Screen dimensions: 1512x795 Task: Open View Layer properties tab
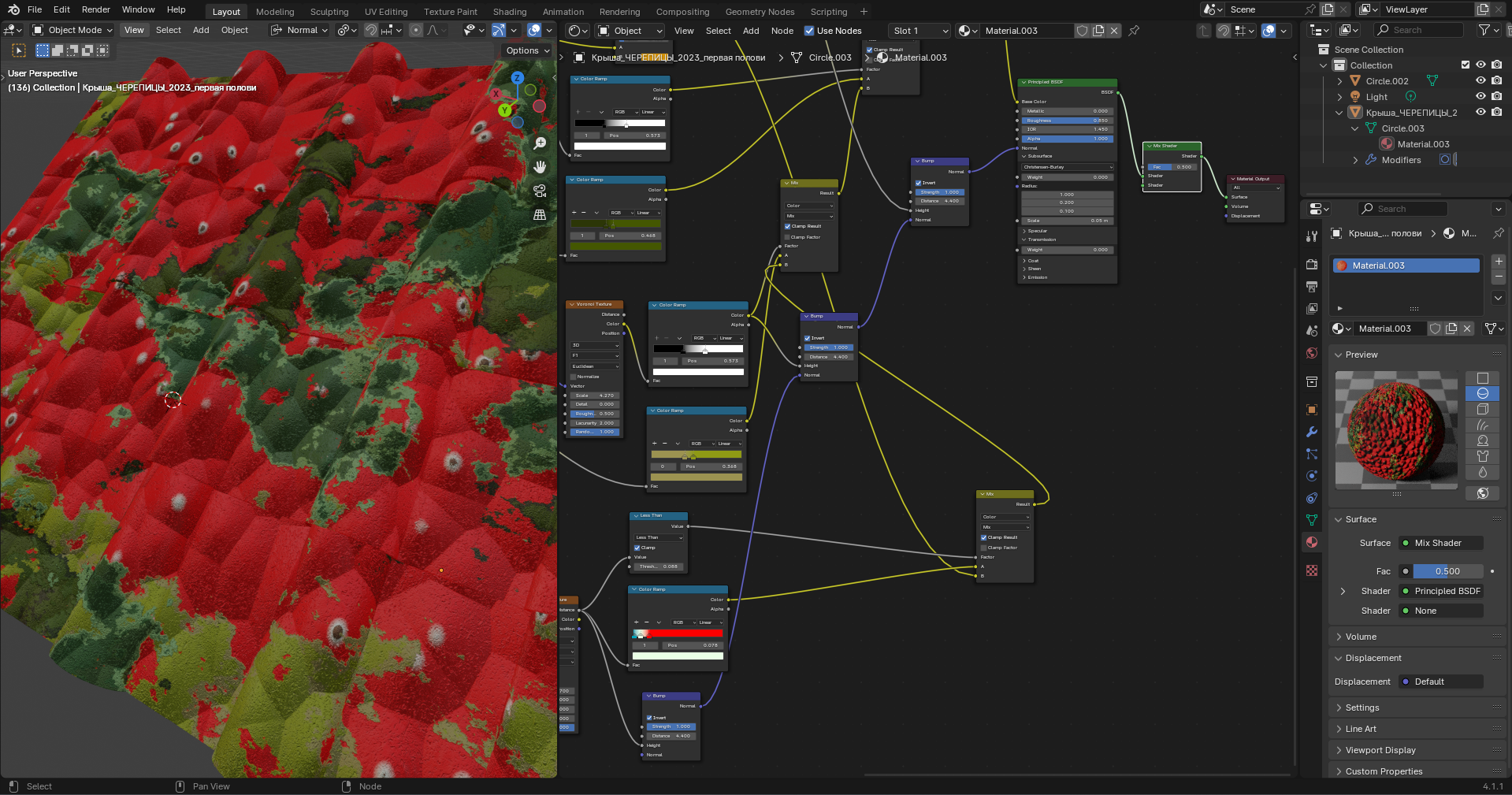click(x=1312, y=309)
